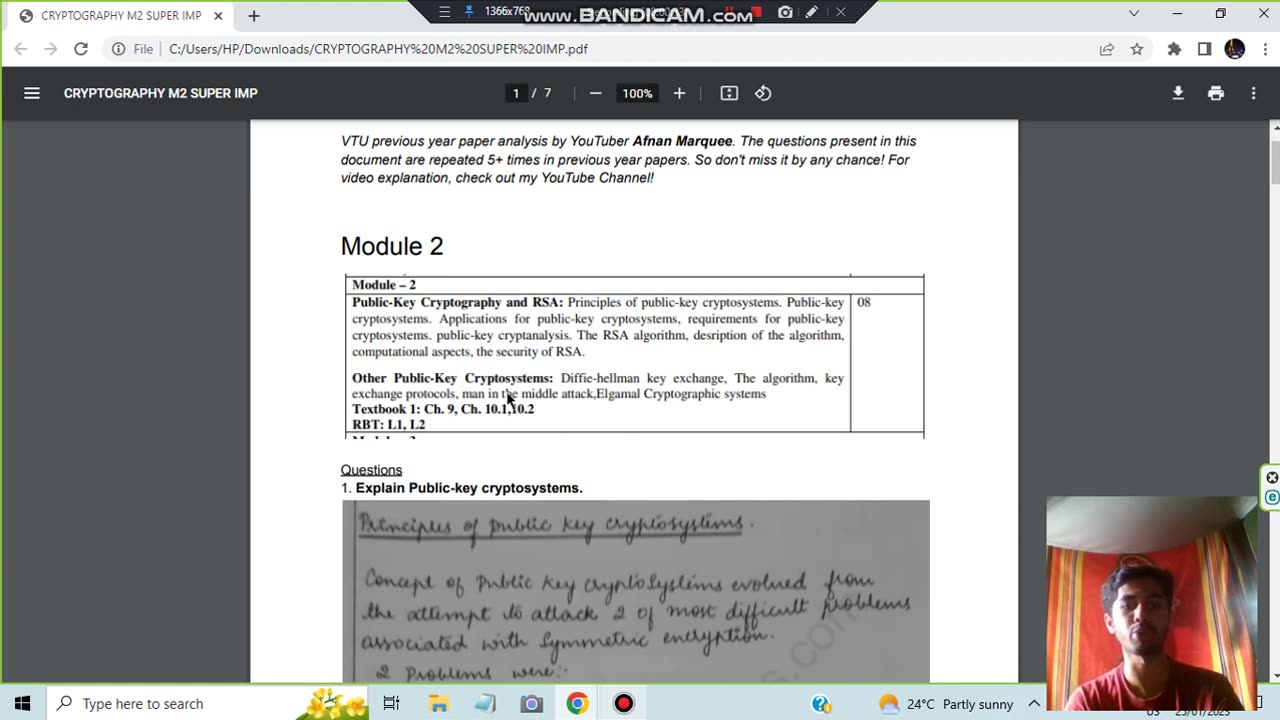Open the PDF viewer more actions menu
This screenshot has height=720, width=1280.
click(x=1253, y=93)
